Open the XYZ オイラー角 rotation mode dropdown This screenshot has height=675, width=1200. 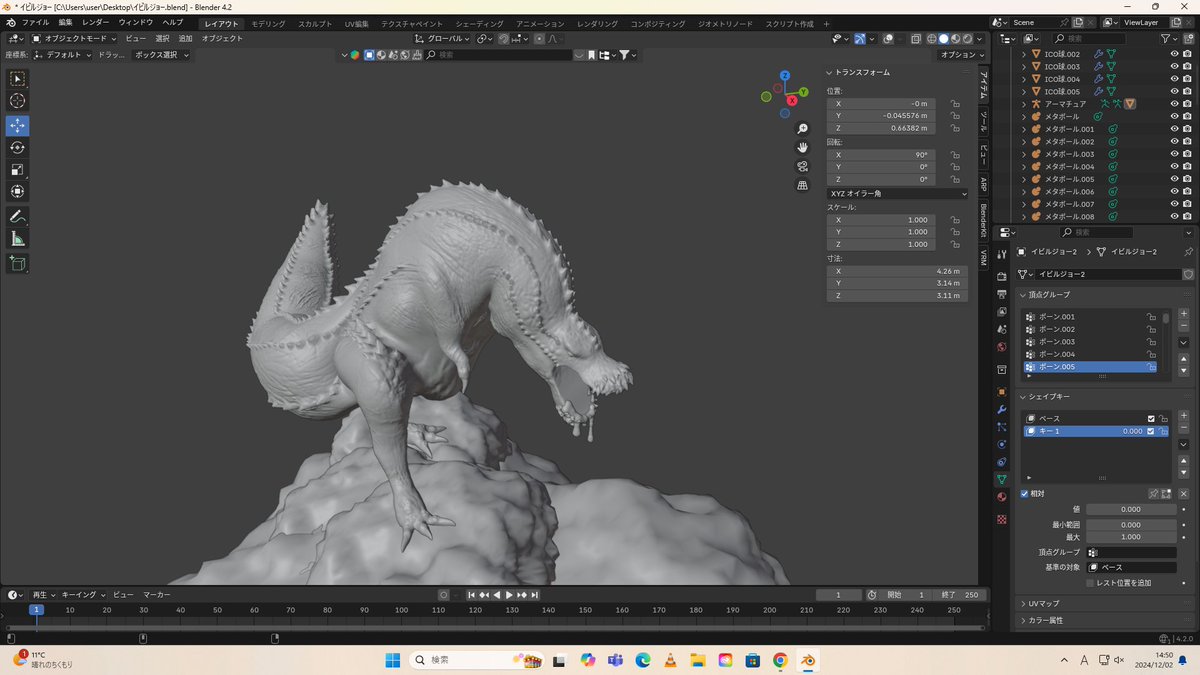[x=897, y=193]
